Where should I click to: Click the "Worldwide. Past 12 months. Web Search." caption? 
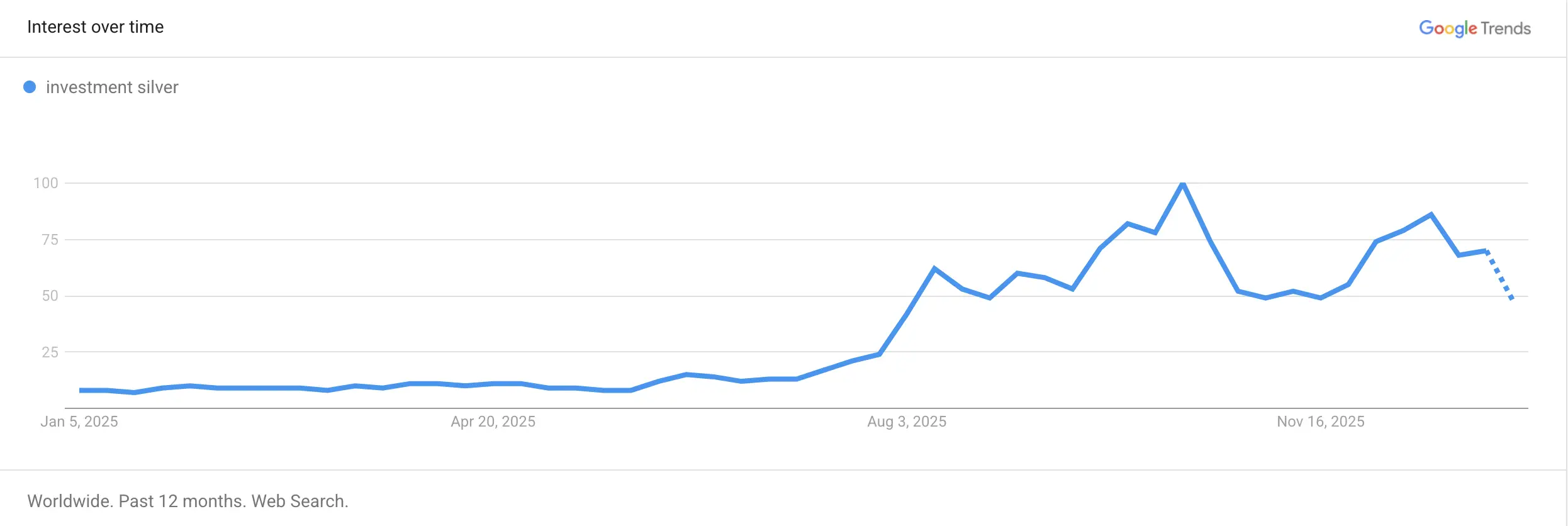pyautogui.click(x=188, y=501)
